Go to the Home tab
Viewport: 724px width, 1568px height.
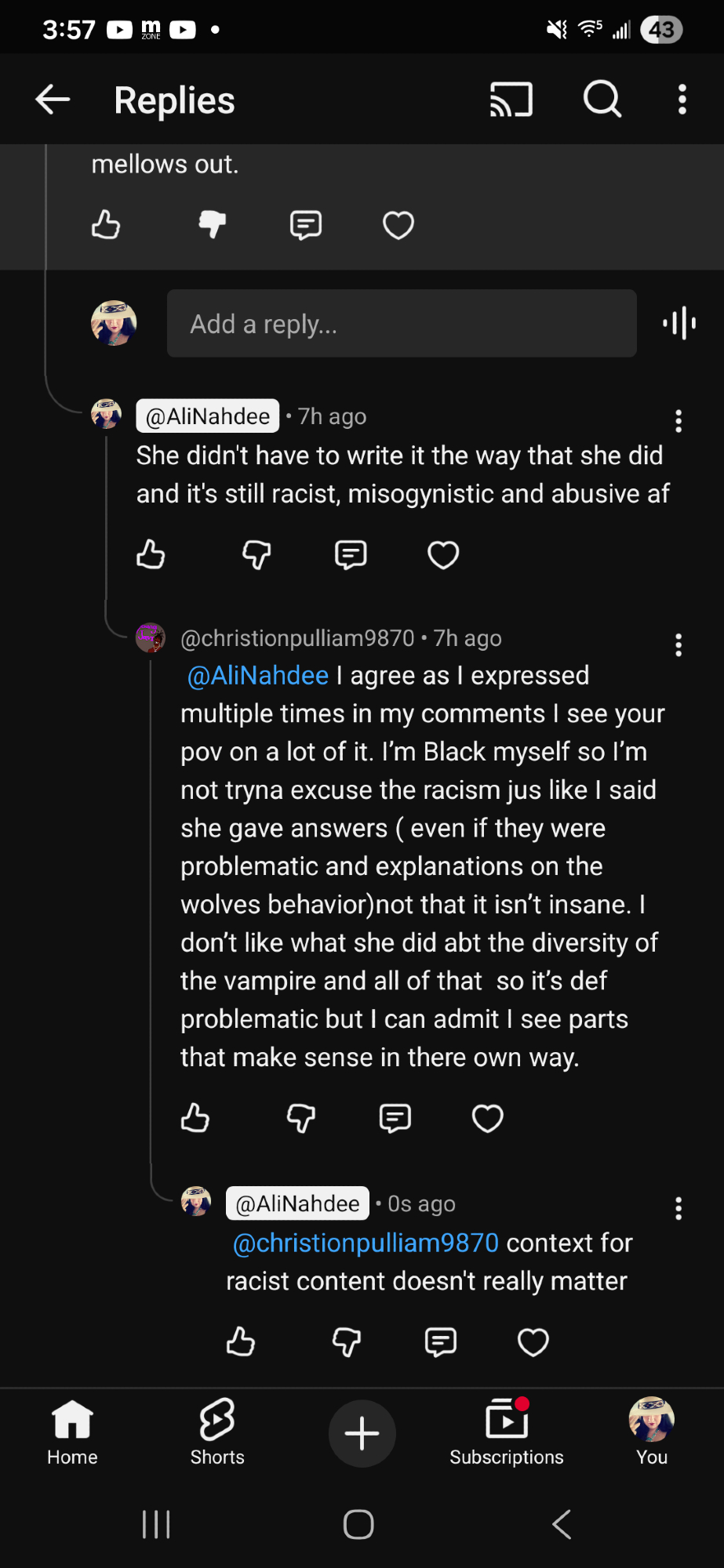pos(72,1433)
